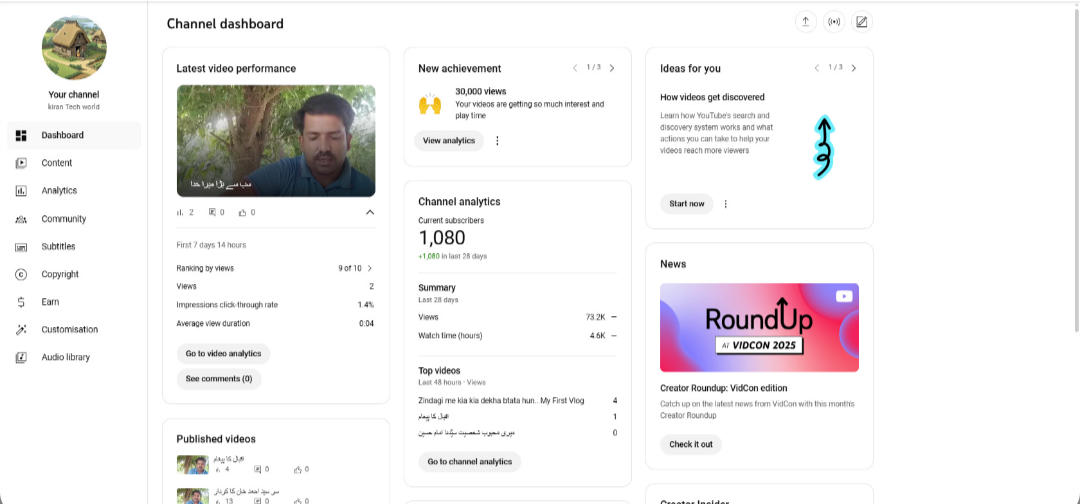Open published video thumbnail with 13 views
This screenshot has width=1080, height=504.
[x=193, y=496]
